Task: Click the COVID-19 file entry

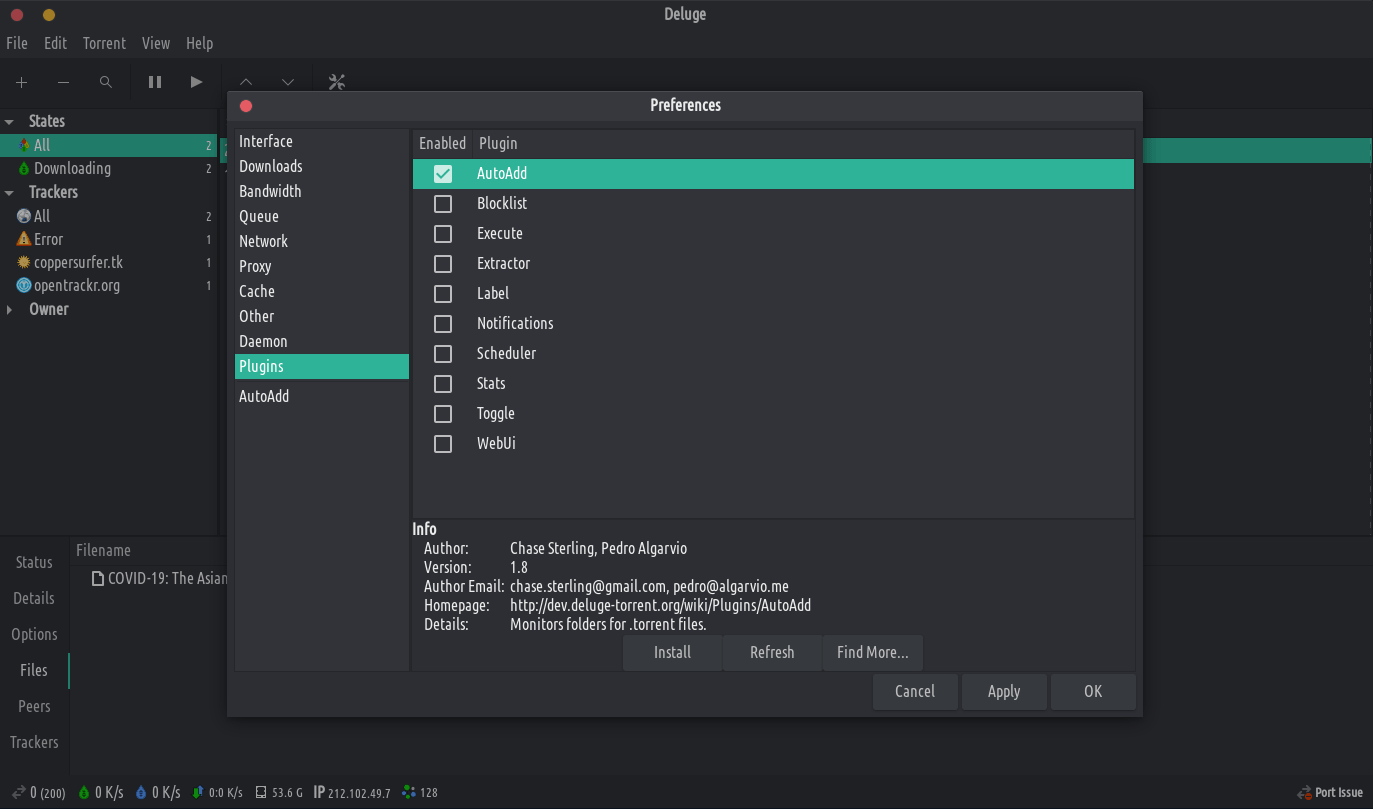Action: click(x=160, y=578)
